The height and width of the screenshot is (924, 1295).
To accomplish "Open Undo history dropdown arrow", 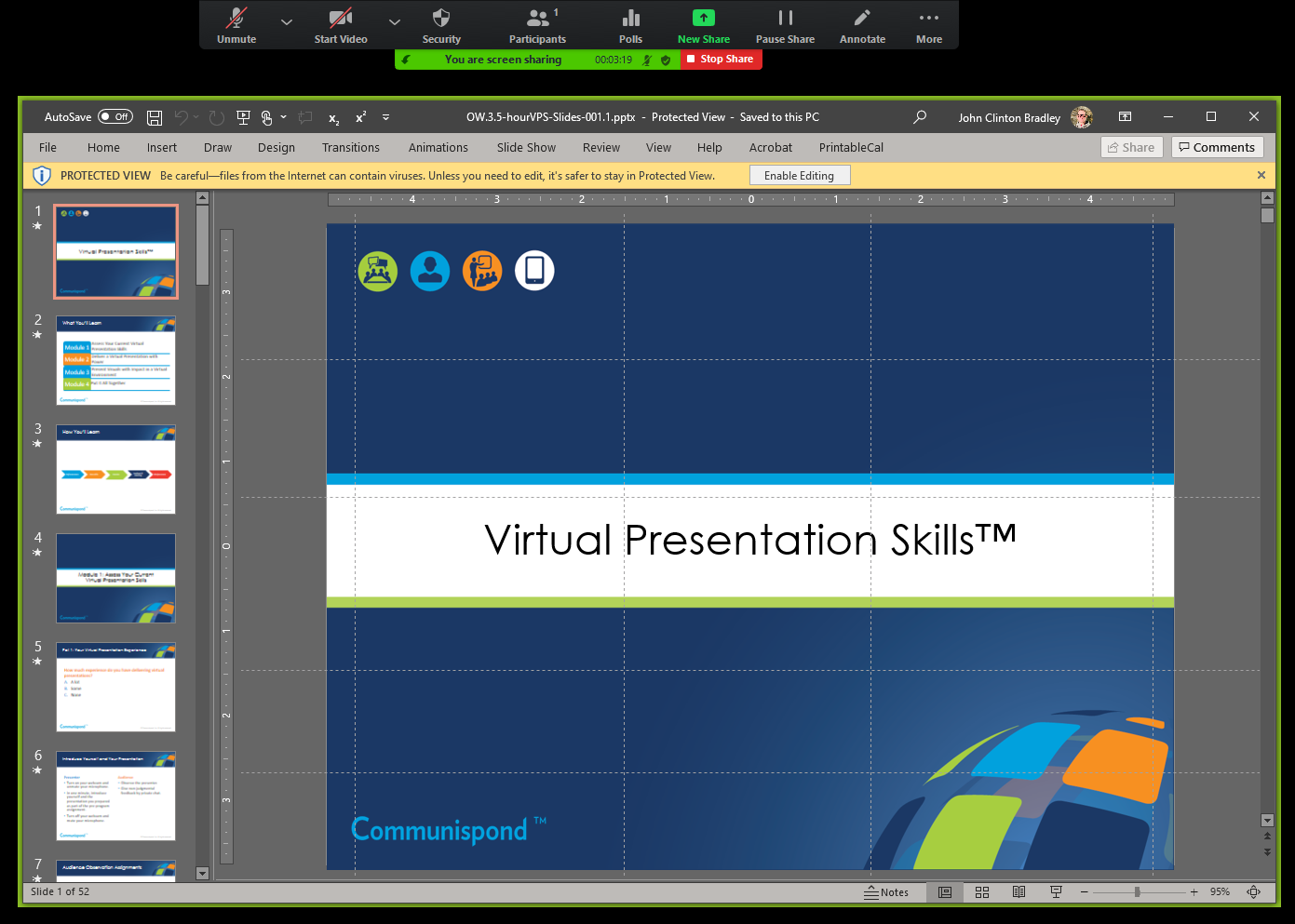I will point(196,117).
